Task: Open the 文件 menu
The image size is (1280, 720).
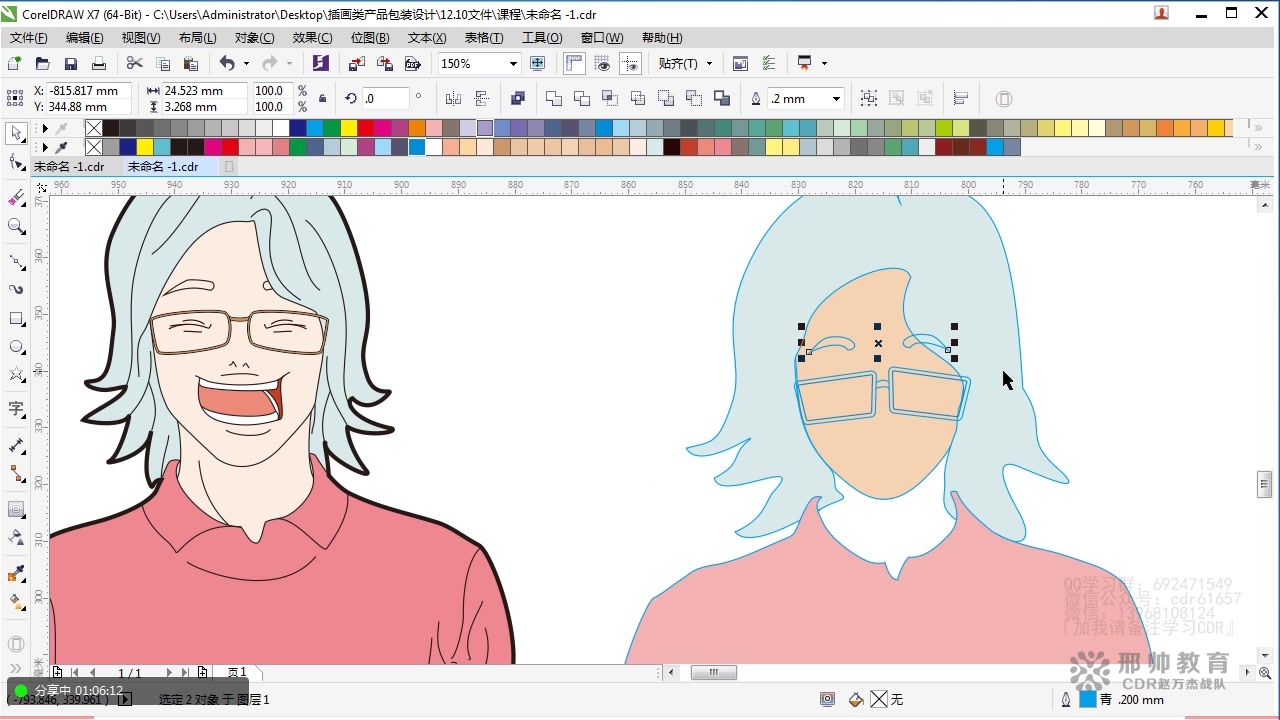Action: click(28, 37)
